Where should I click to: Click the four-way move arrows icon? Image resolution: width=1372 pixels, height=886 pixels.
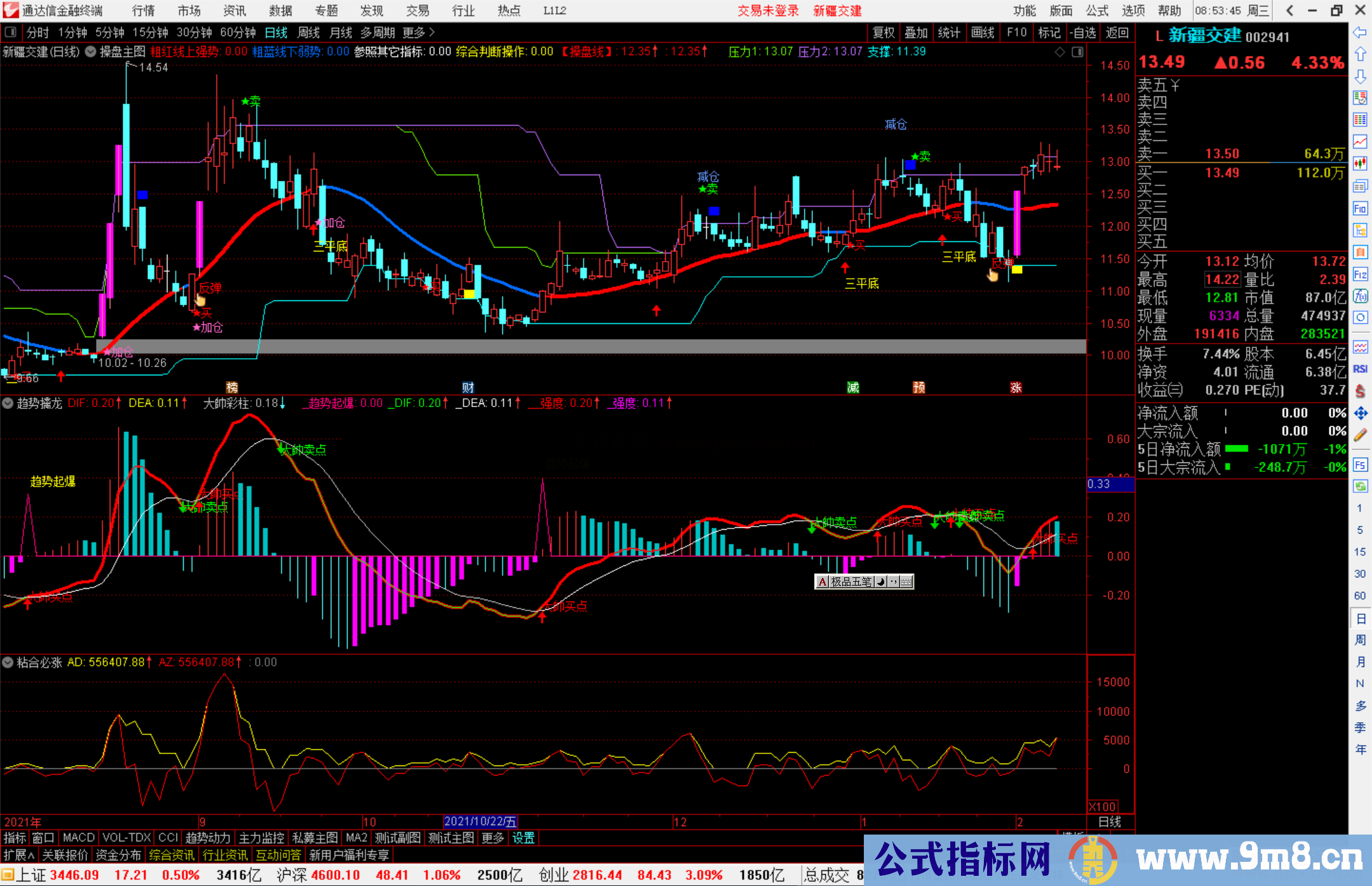pyautogui.click(x=1360, y=413)
